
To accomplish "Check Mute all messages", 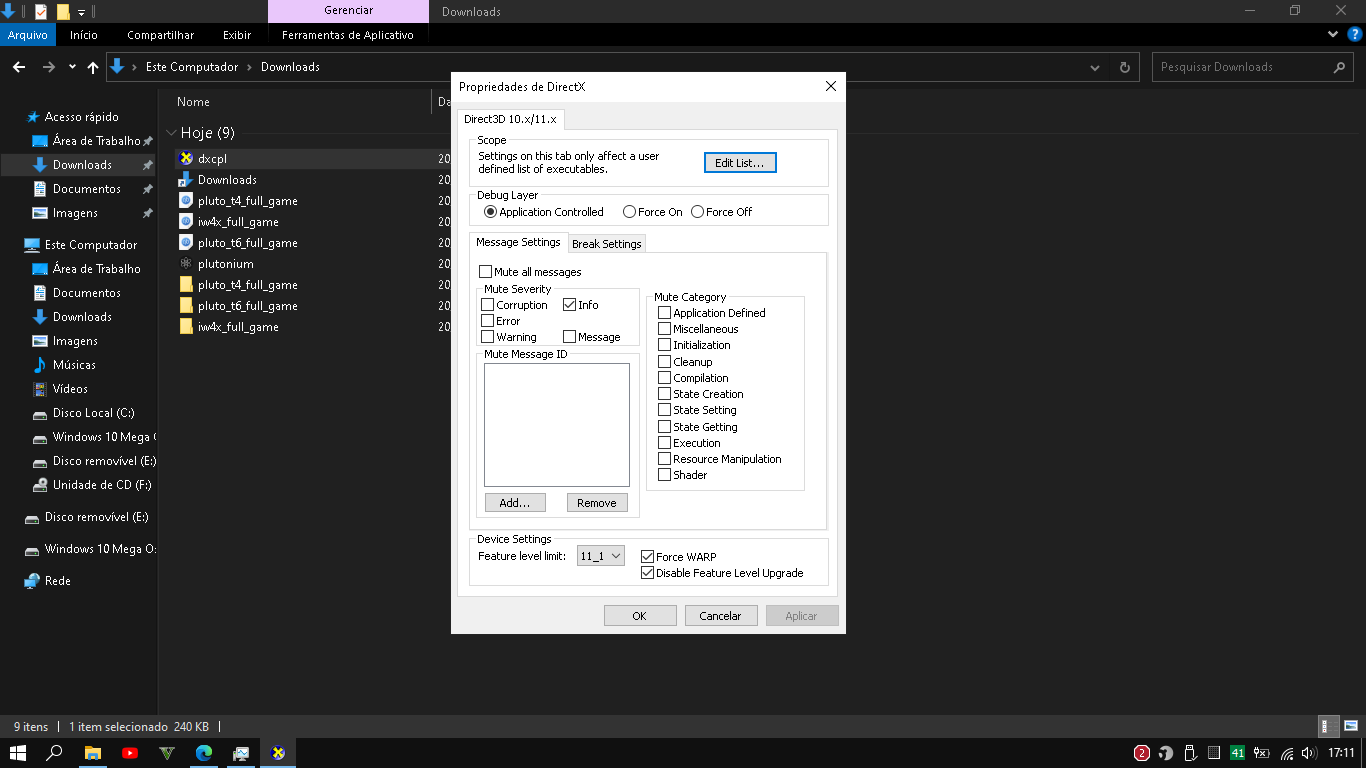I will point(486,271).
